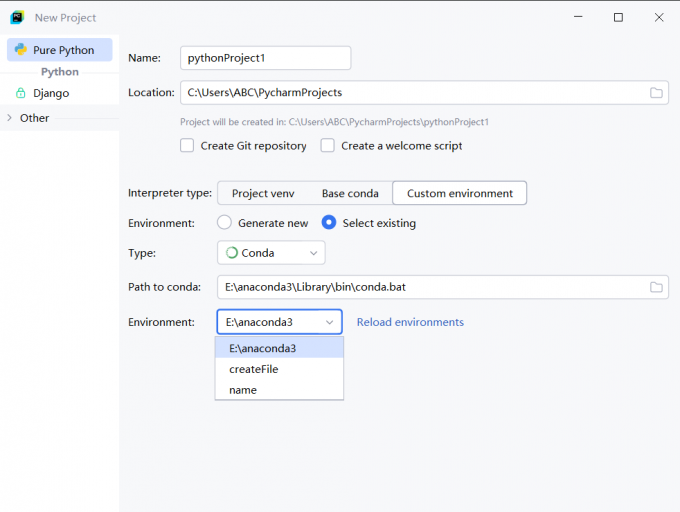Pick createFile environment from list
Image resolution: width=680 pixels, height=512 pixels.
tap(279, 369)
